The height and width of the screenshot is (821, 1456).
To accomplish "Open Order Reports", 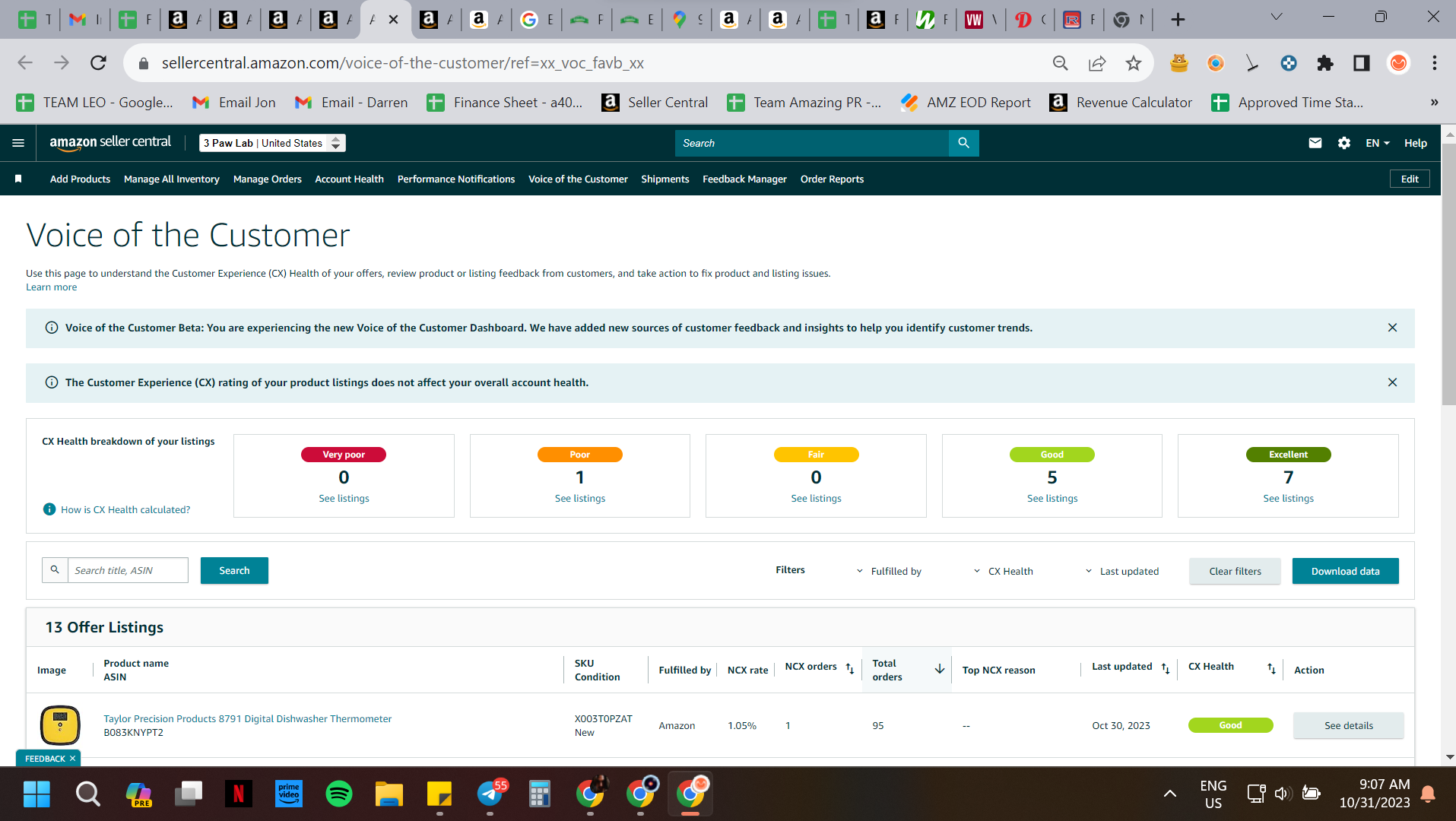I will [x=832, y=179].
